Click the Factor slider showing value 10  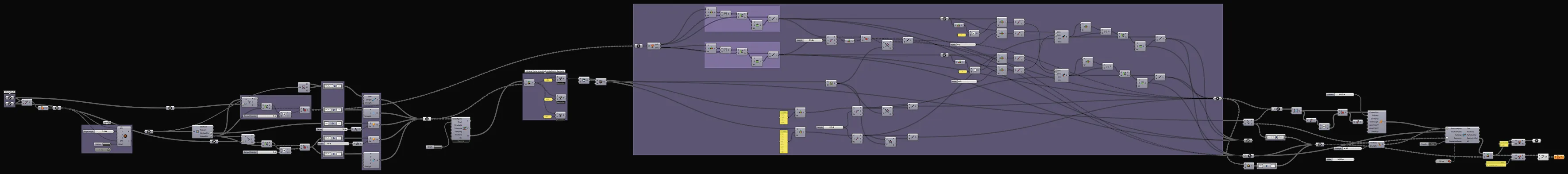point(332,129)
